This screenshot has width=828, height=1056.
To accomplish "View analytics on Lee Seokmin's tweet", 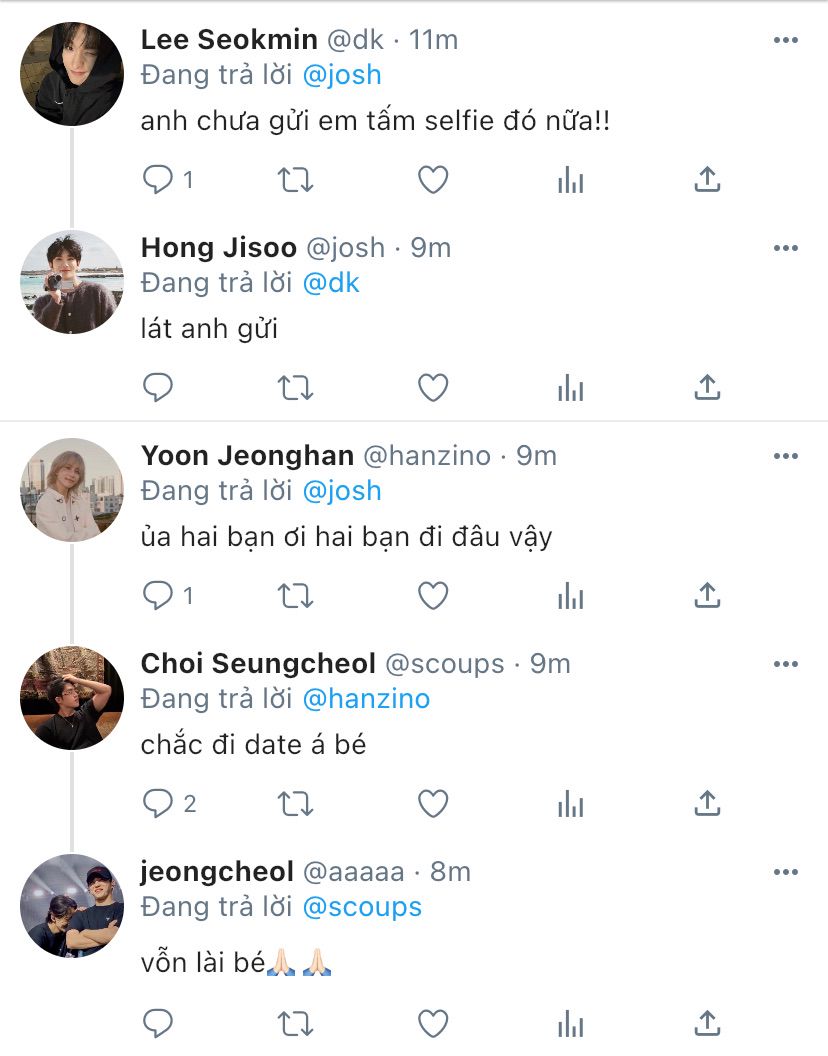I will point(570,179).
